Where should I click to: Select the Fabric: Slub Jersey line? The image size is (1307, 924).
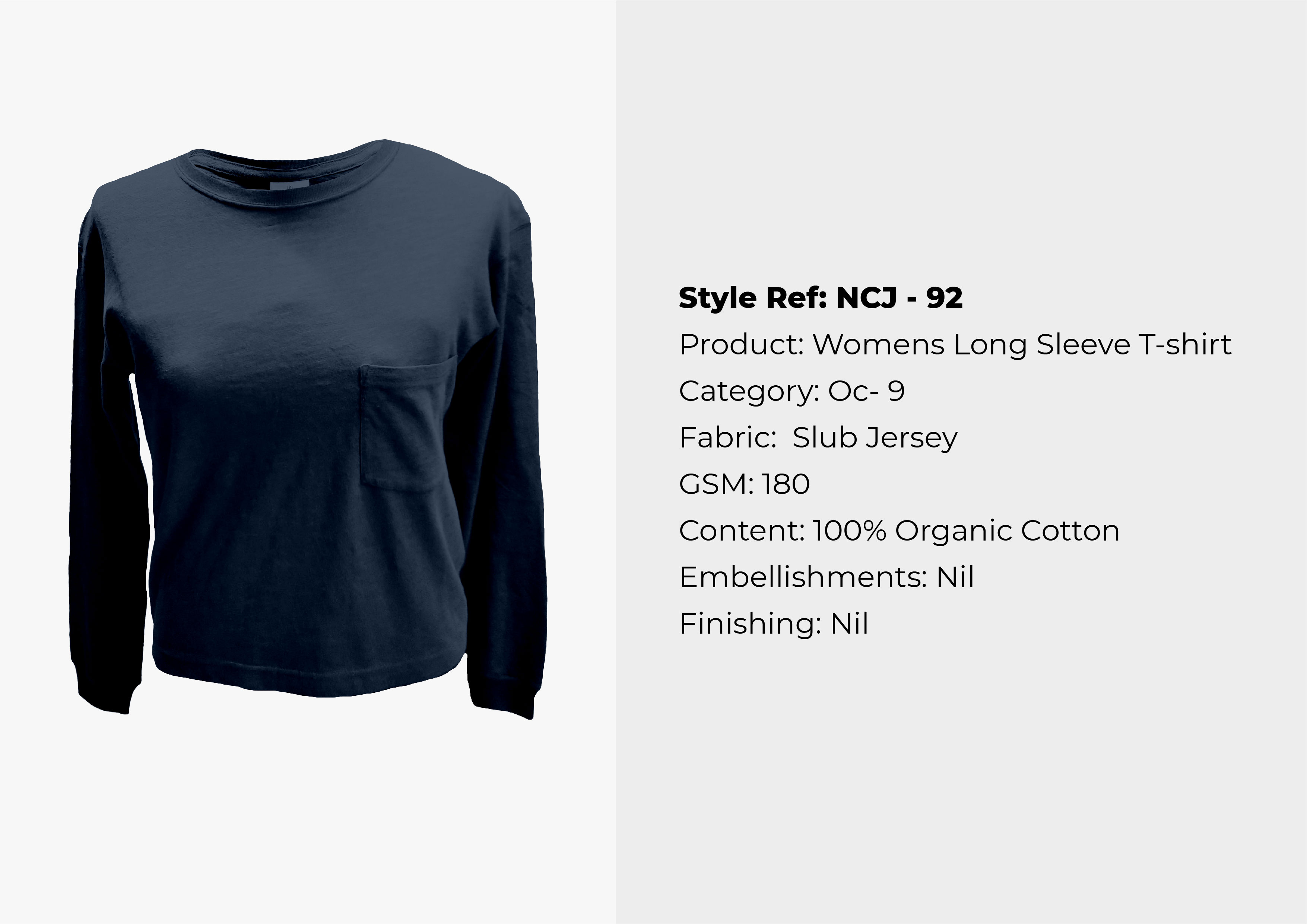tap(819, 438)
